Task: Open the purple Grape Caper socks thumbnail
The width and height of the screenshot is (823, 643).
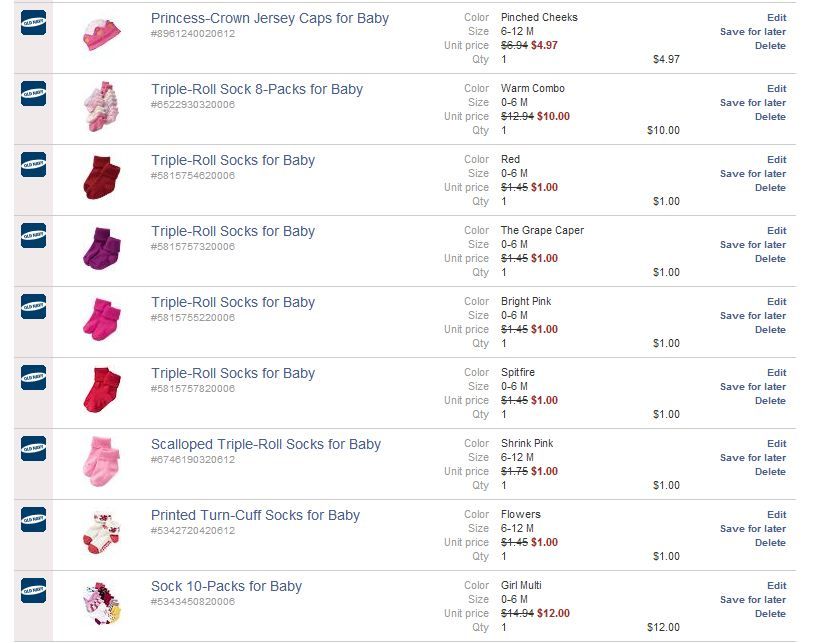Action: (x=102, y=248)
